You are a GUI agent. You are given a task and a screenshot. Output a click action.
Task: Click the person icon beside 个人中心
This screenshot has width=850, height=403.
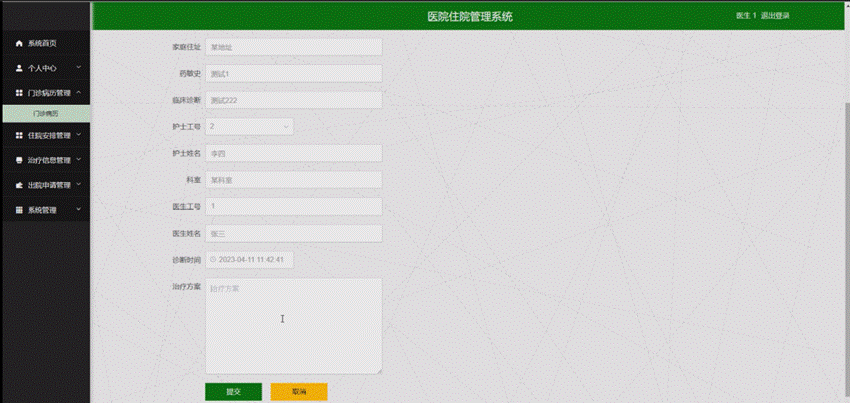(20, 68)
